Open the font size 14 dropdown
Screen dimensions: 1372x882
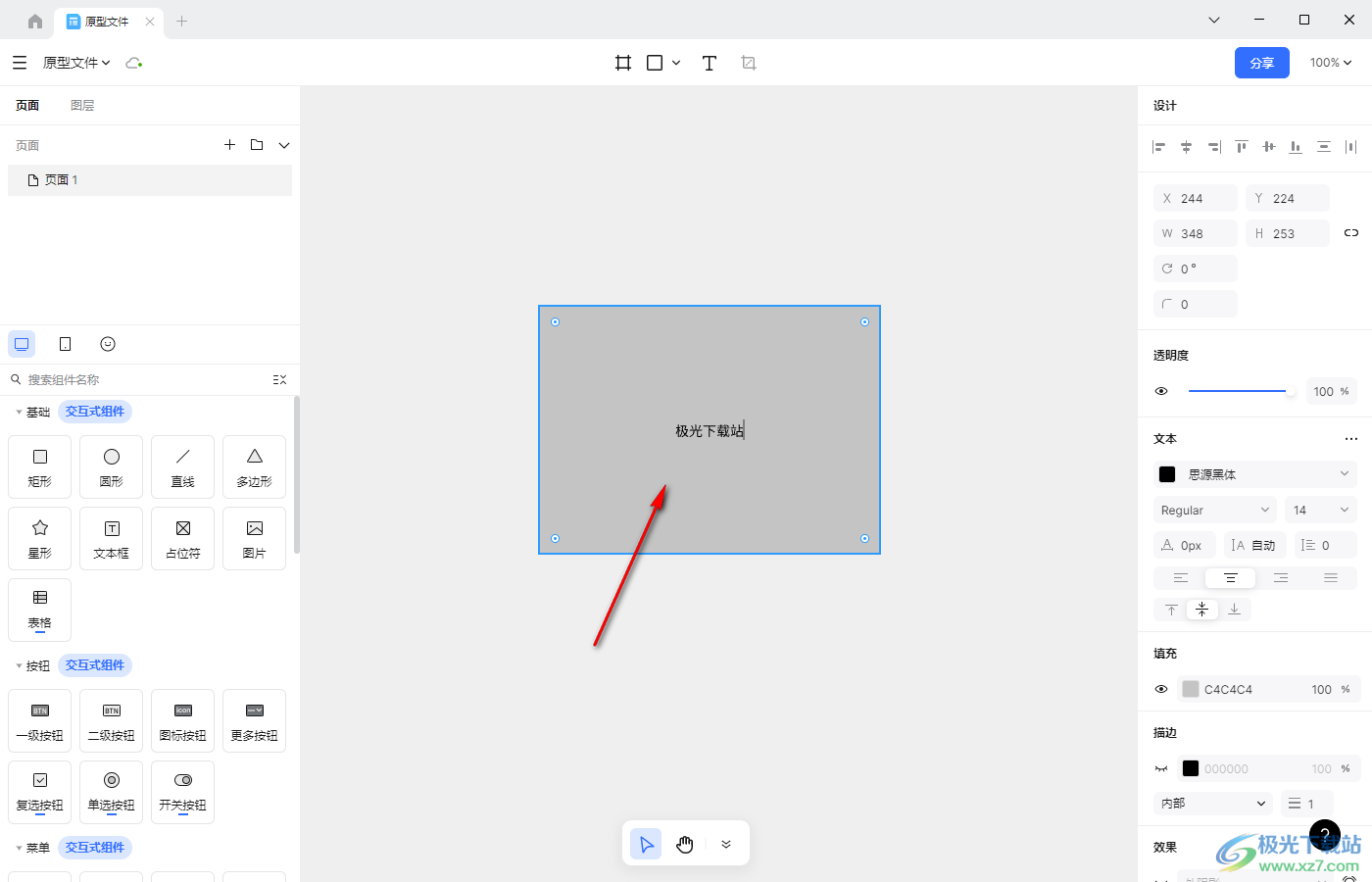pyautogui.click(x=1321, y=510)
